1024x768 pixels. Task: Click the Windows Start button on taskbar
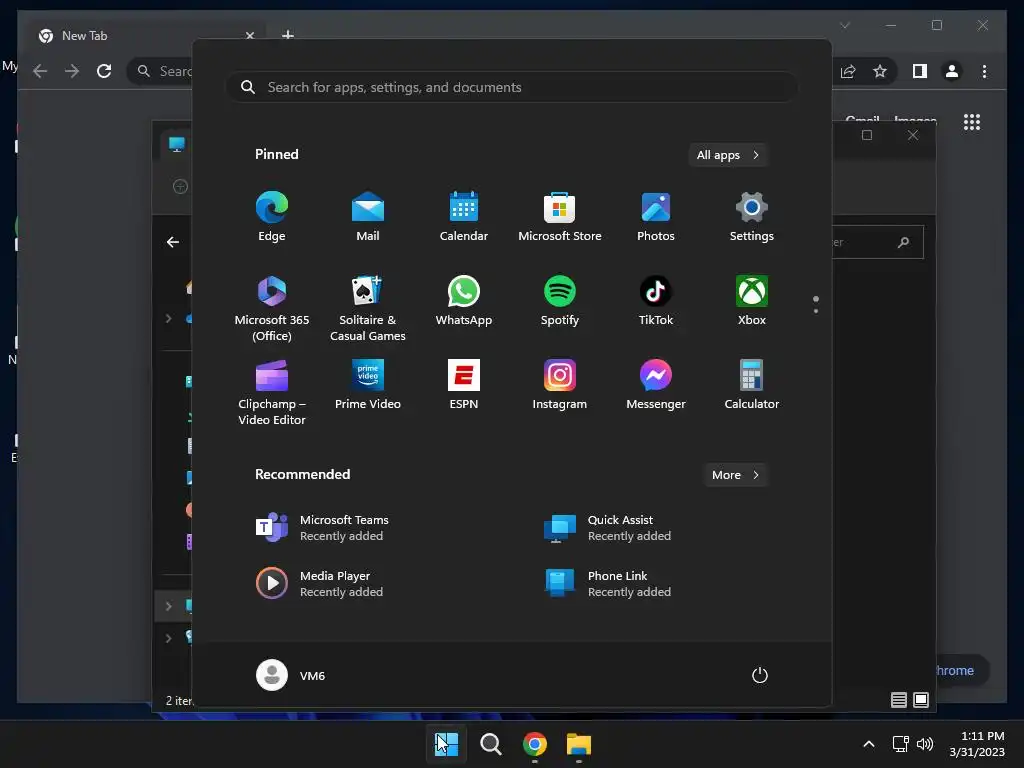(x=447, y=744)
